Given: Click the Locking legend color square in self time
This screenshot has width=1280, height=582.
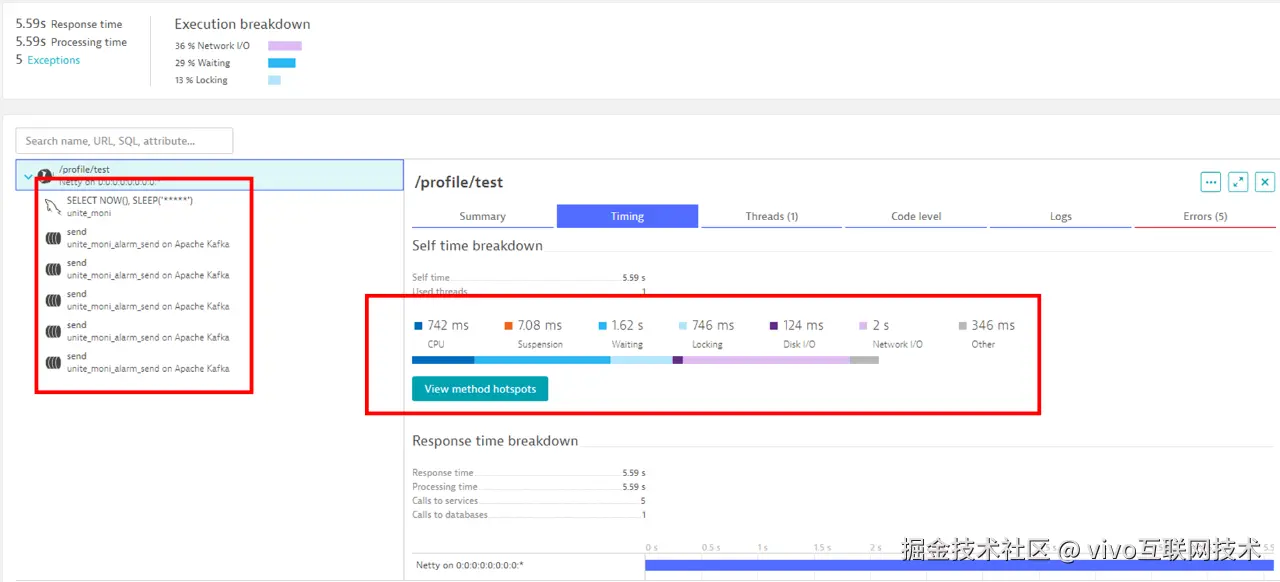Looking at the screenshot, I should [683, 326].
